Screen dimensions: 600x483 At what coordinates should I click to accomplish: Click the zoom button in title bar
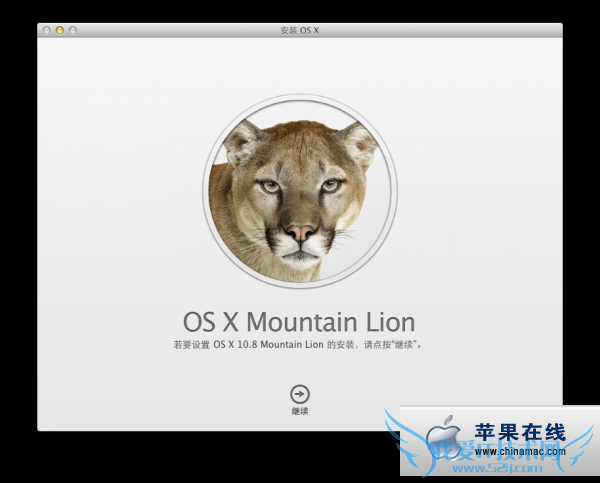tap(73, 30)
